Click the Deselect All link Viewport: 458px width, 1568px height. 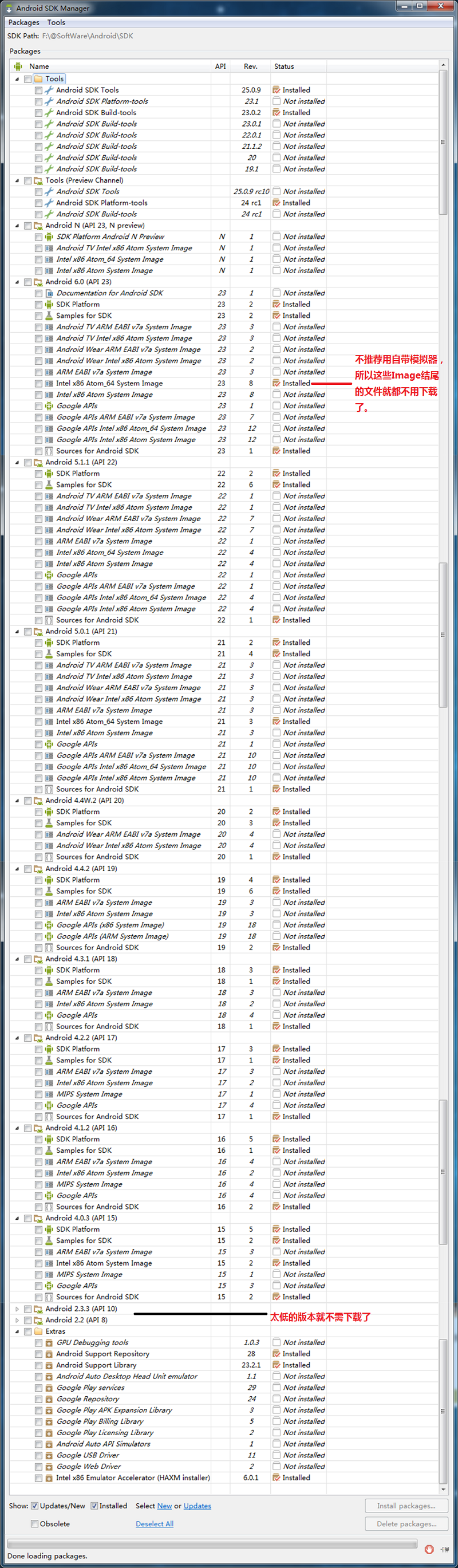[155, 1523]
